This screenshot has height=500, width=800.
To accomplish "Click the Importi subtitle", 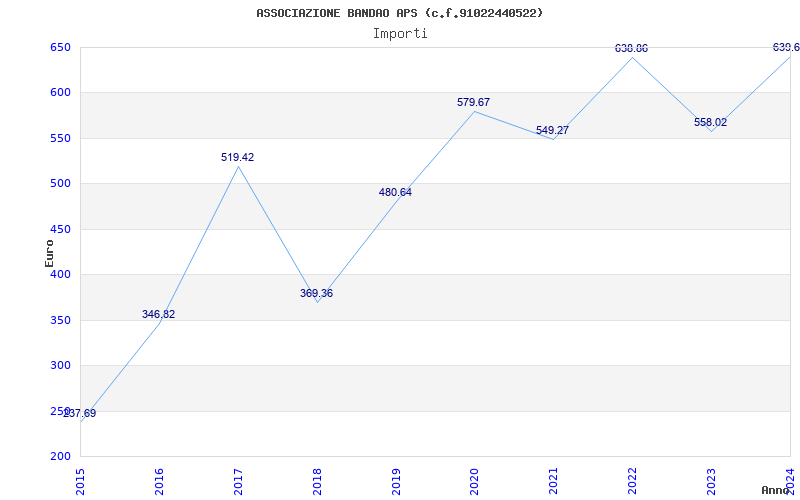I will pyautogui.click(x=399, y=34).
